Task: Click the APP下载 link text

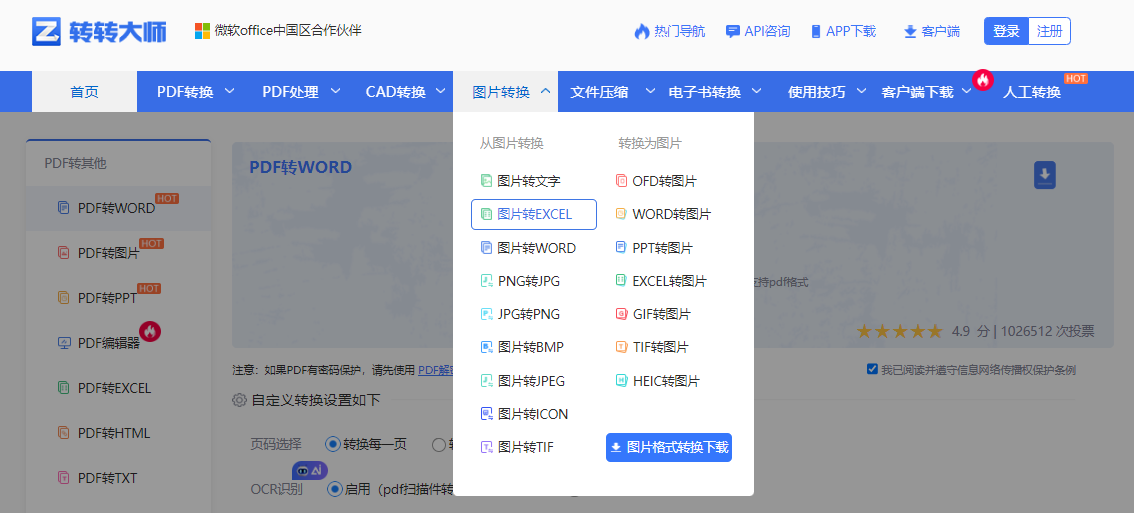Action: pos(850,31)
